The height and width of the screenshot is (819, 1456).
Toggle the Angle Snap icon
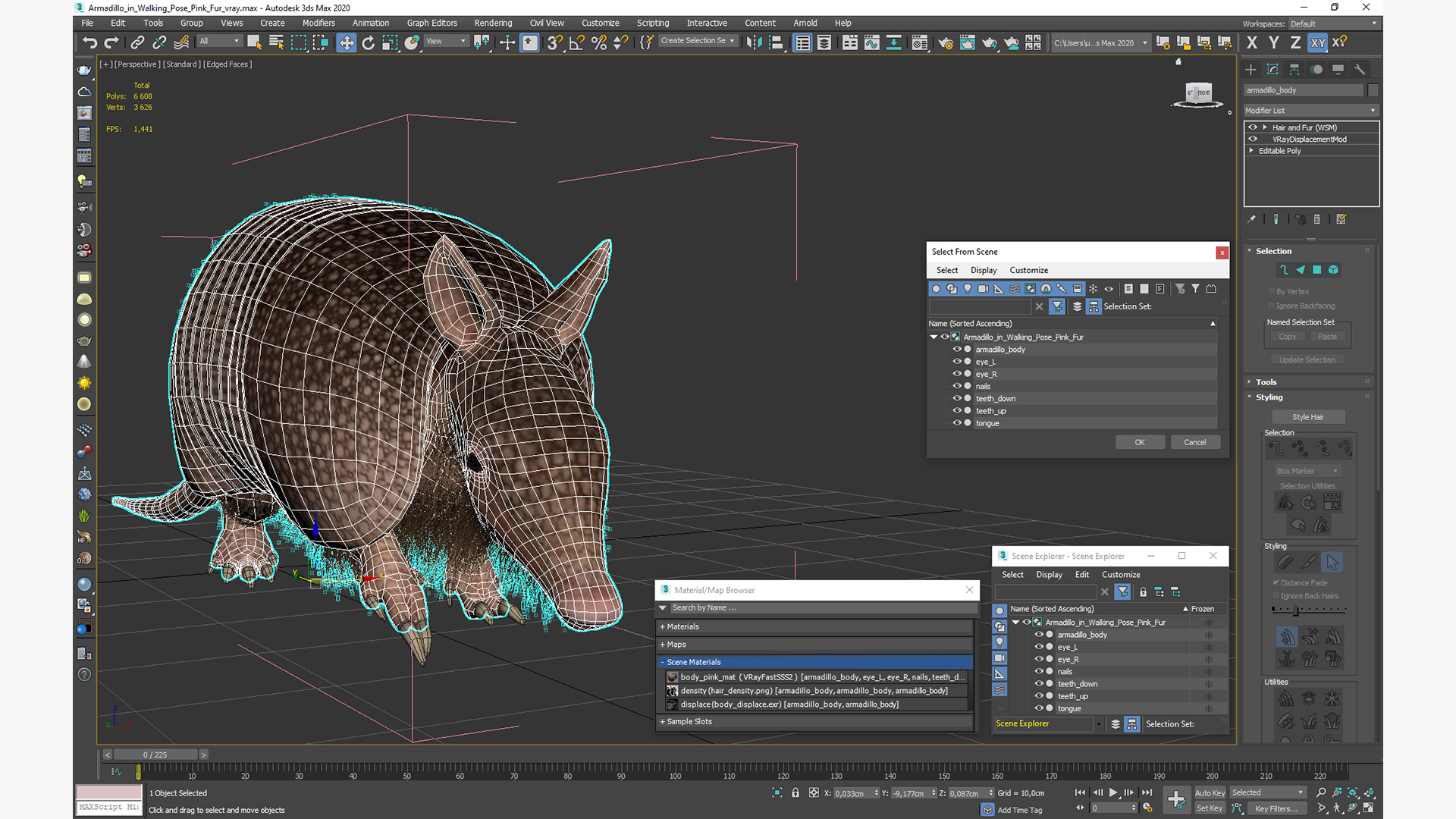coord(576,42)
